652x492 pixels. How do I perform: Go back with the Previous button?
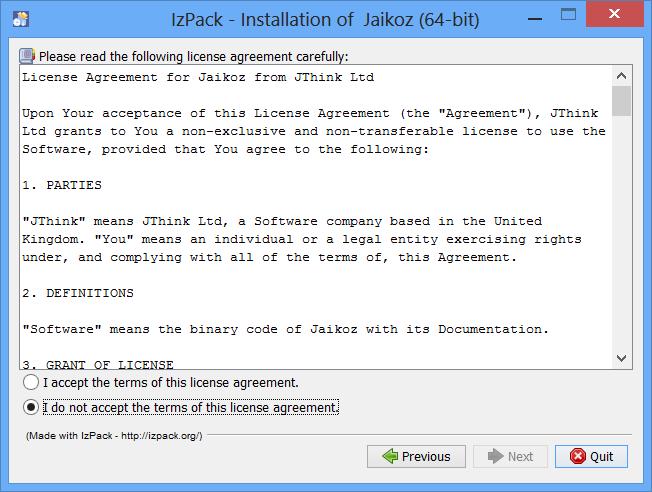point(416,456)
